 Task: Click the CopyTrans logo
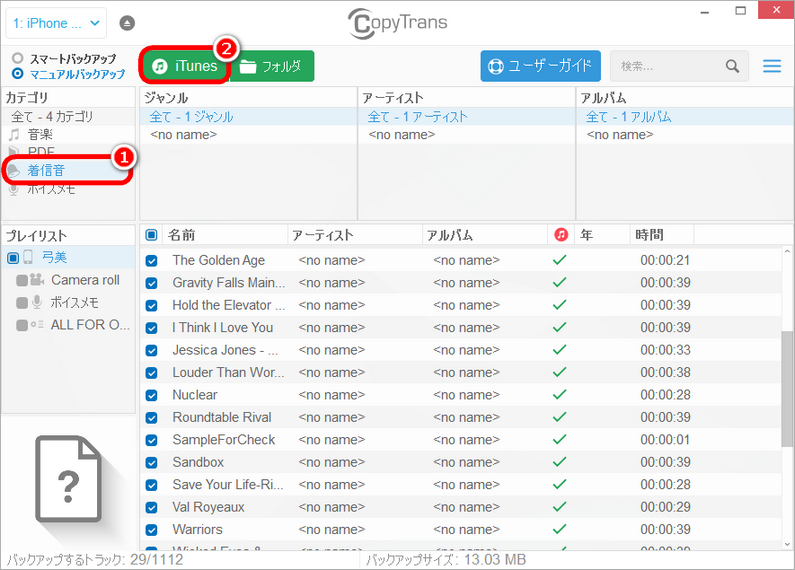click(x=398, y=23)
